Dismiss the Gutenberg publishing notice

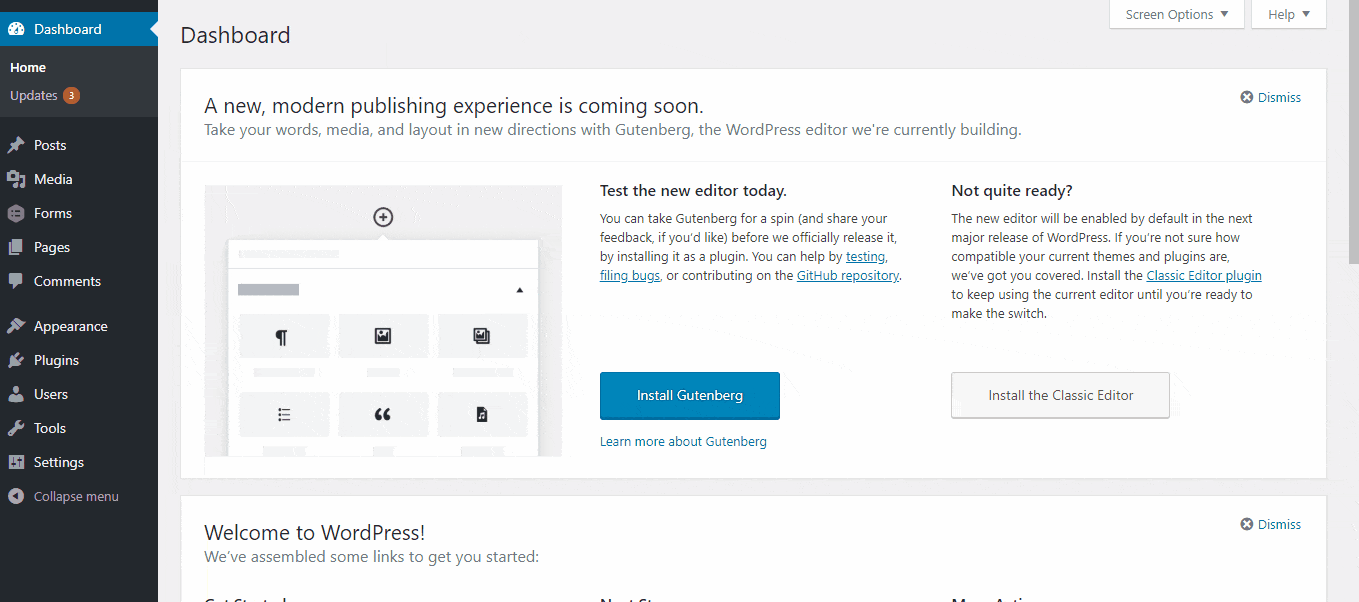click(1271, 97)
